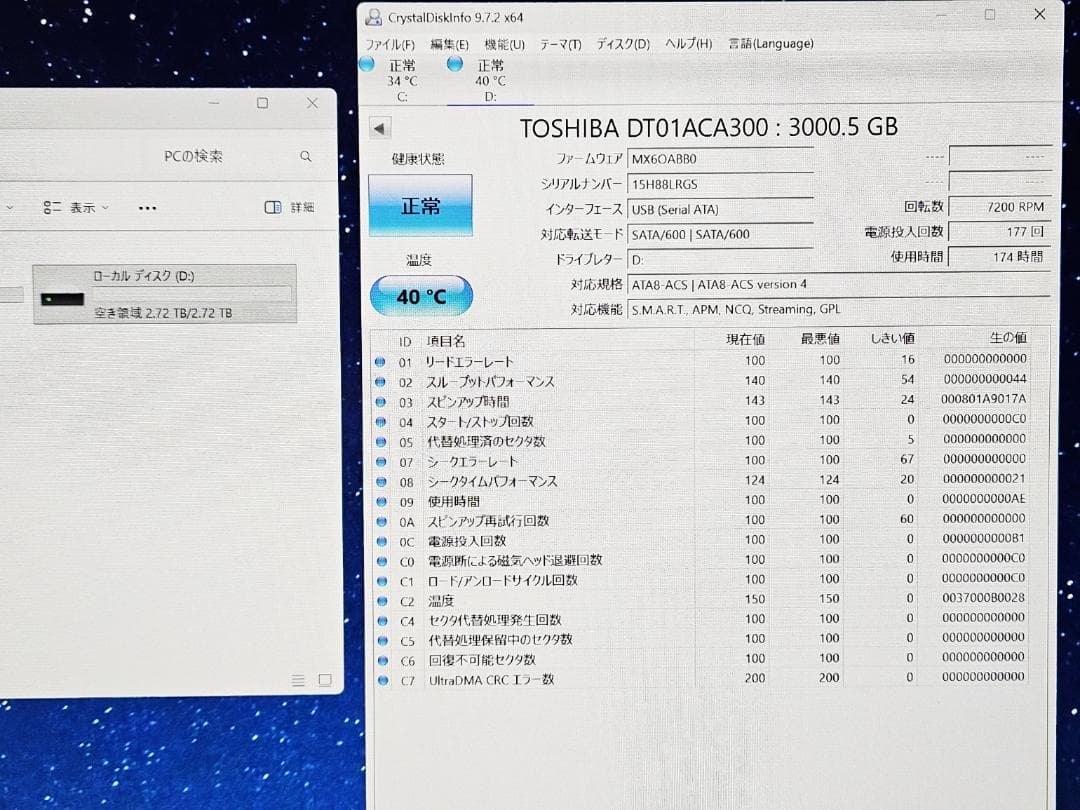Open the 言語(Language) menu
This screenshot has height=810, width=1080.
771,43
